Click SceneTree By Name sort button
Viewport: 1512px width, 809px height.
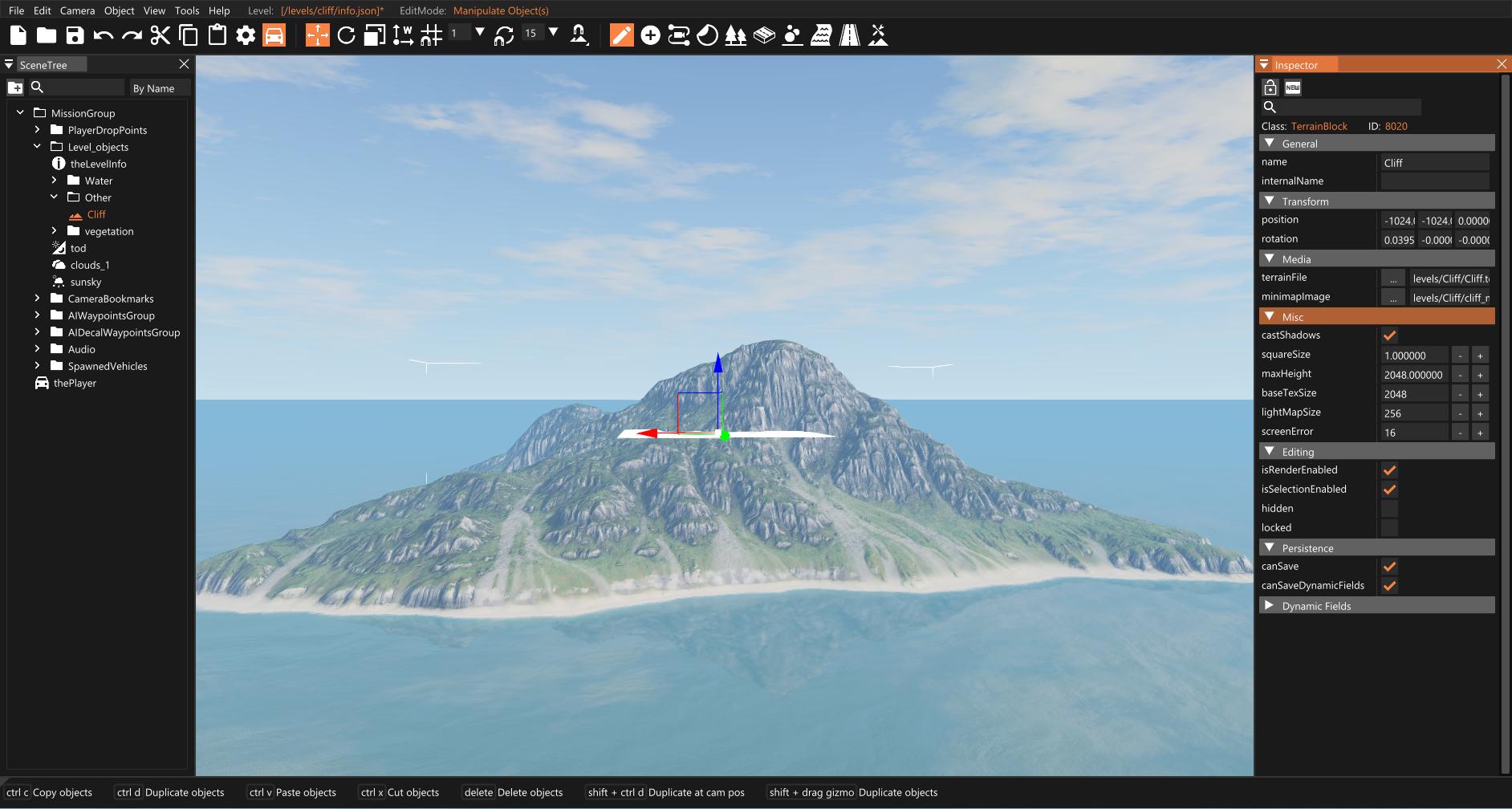[160, 88]
